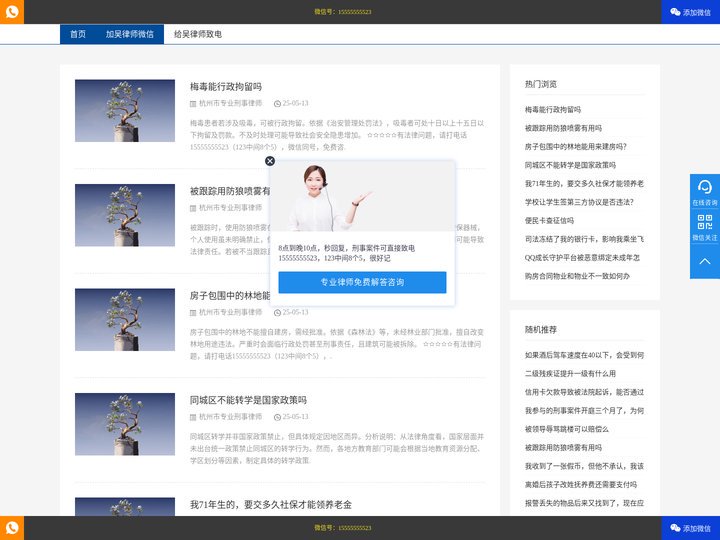This screenshot has width=720, height=540.
Task: Click the back-to-top arrow icon
Action: 705,261
